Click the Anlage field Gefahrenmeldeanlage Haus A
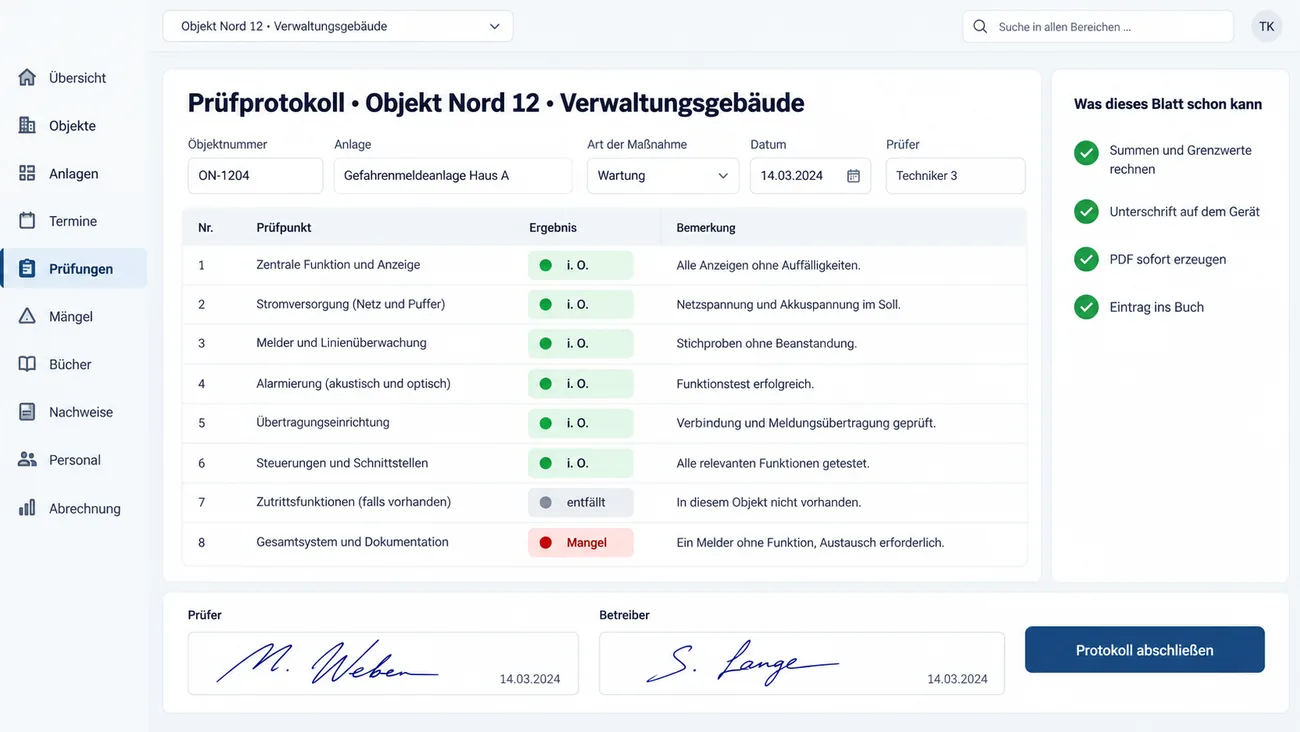This screenshot has width=1300, height=732. click(453, 175)
